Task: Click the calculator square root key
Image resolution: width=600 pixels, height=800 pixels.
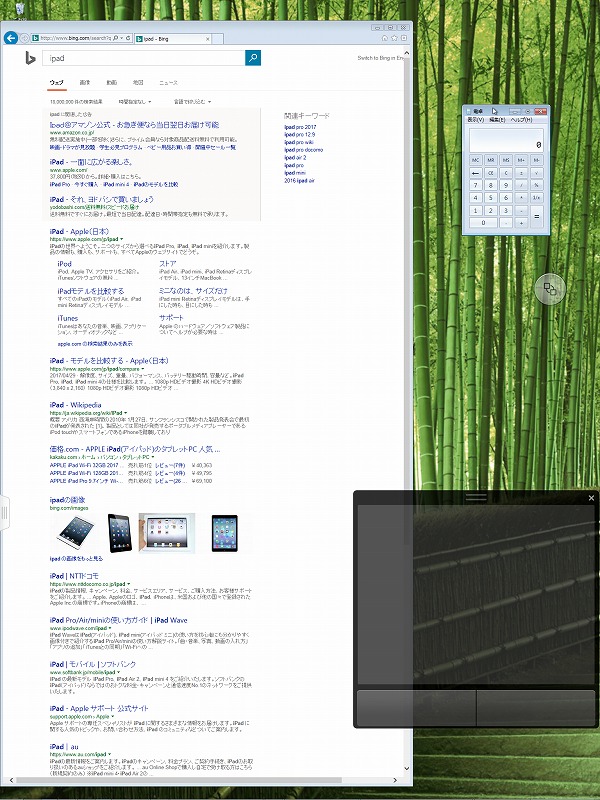Action: pyautogui.click(x=536, y=173)
